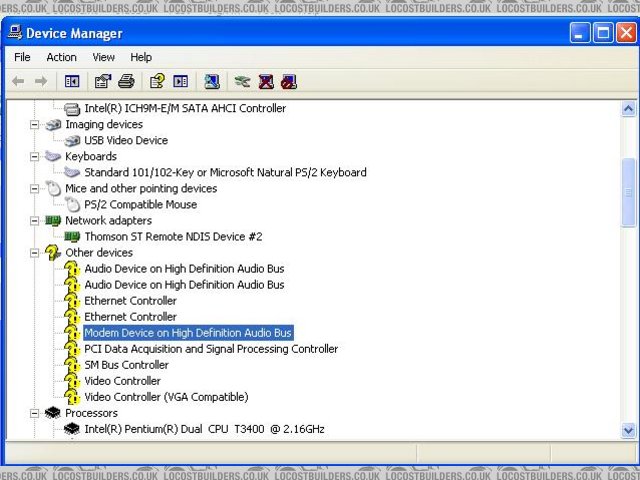Viewport: 640px width, 480px height.
Task: Click the Properties toolbar icon
Action: [102, 81]
